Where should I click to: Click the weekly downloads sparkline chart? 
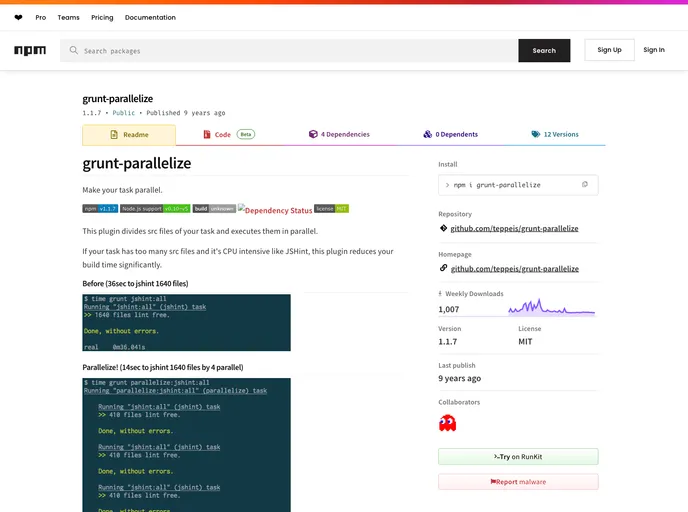(552, 307)
